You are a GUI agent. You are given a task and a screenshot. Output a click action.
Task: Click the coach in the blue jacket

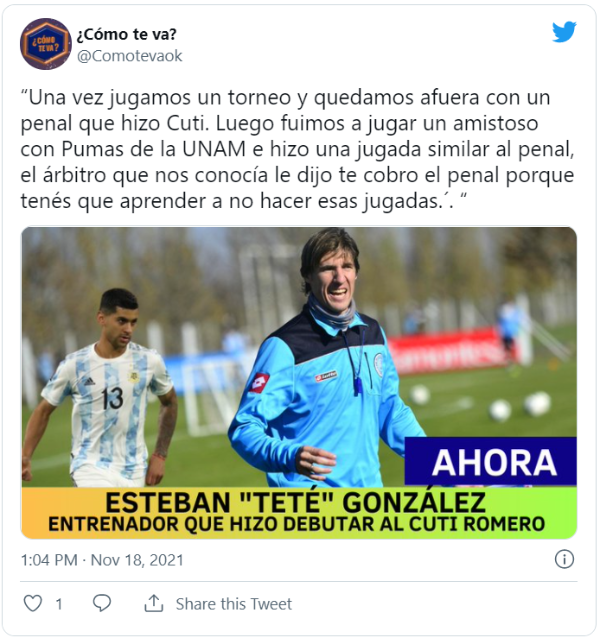pos(325,358)
